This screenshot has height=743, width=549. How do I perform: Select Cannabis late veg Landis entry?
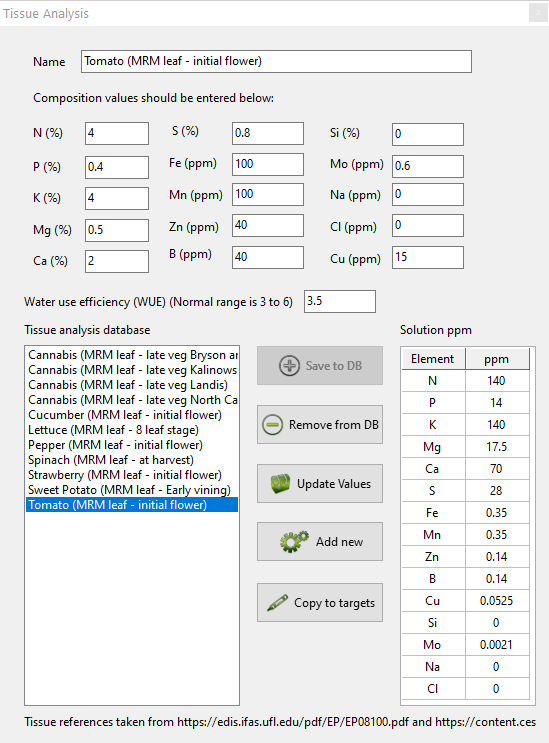point(128,385)
